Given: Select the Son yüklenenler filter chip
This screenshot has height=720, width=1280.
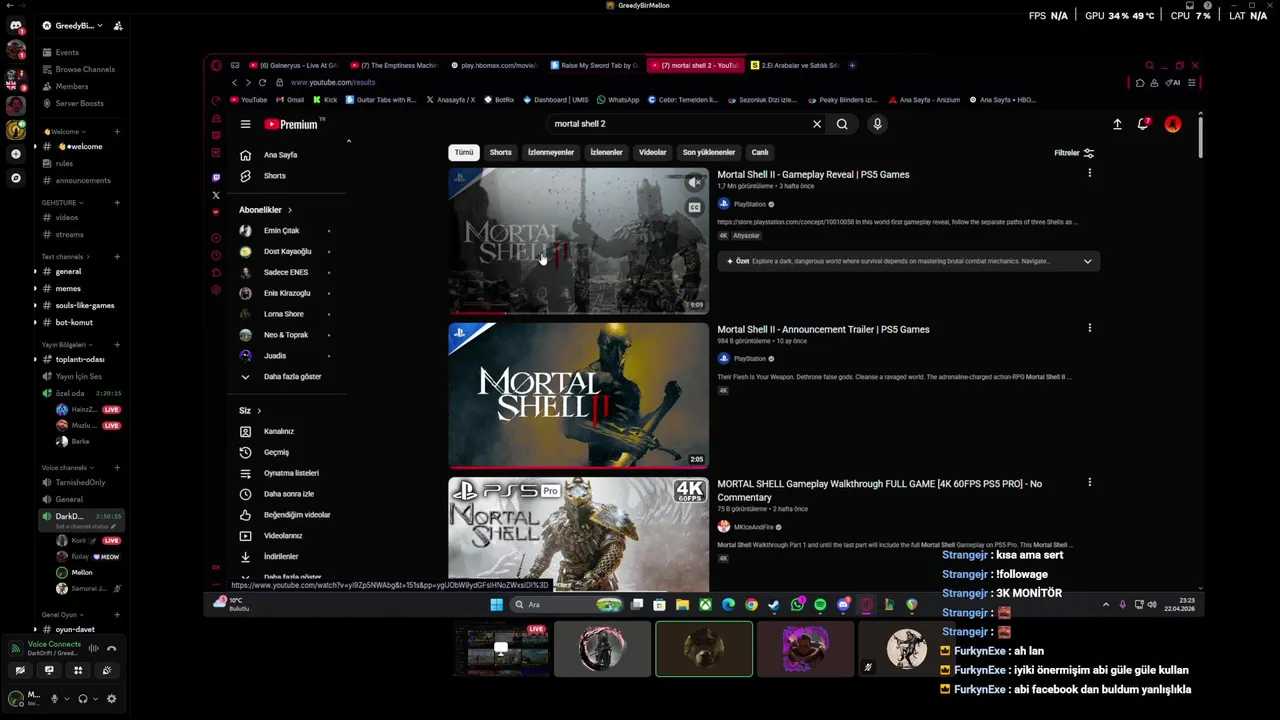Looking at the screenshot, I should tap(709, 153).
